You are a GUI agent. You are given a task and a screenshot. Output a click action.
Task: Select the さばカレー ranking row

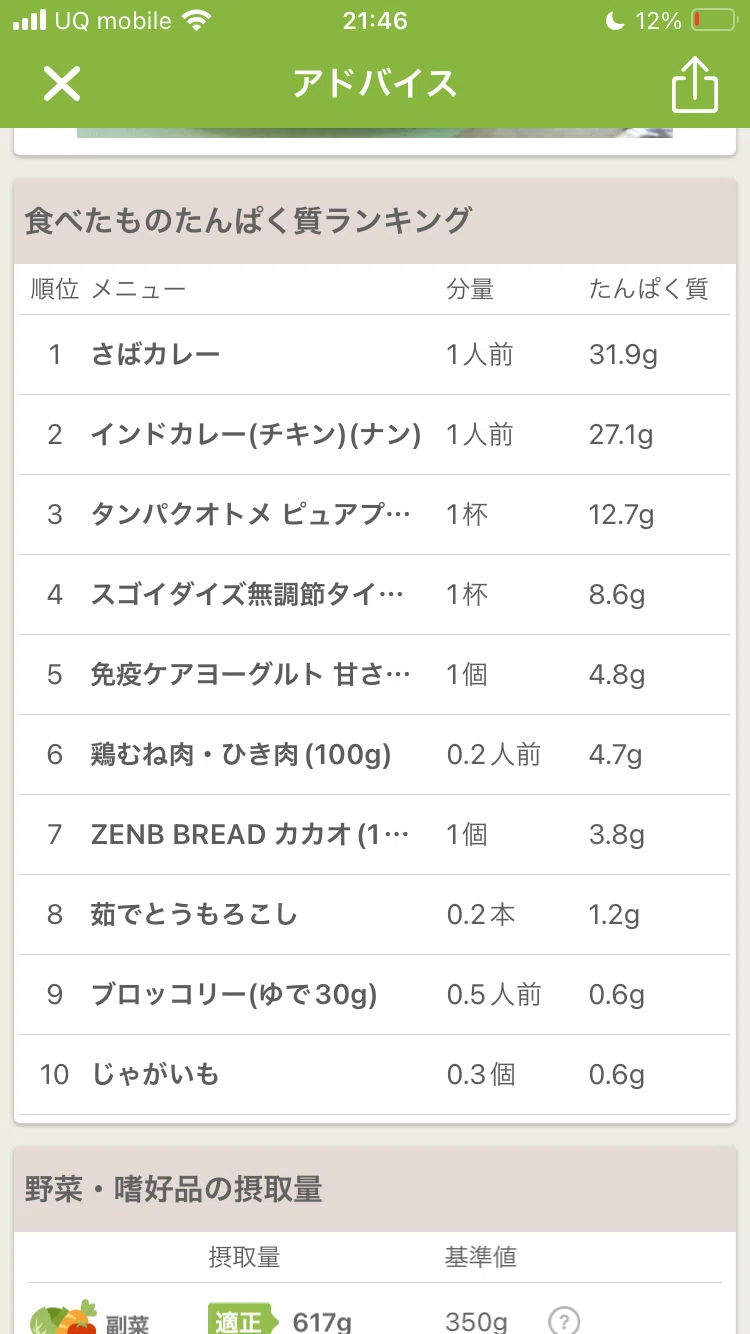375,355
